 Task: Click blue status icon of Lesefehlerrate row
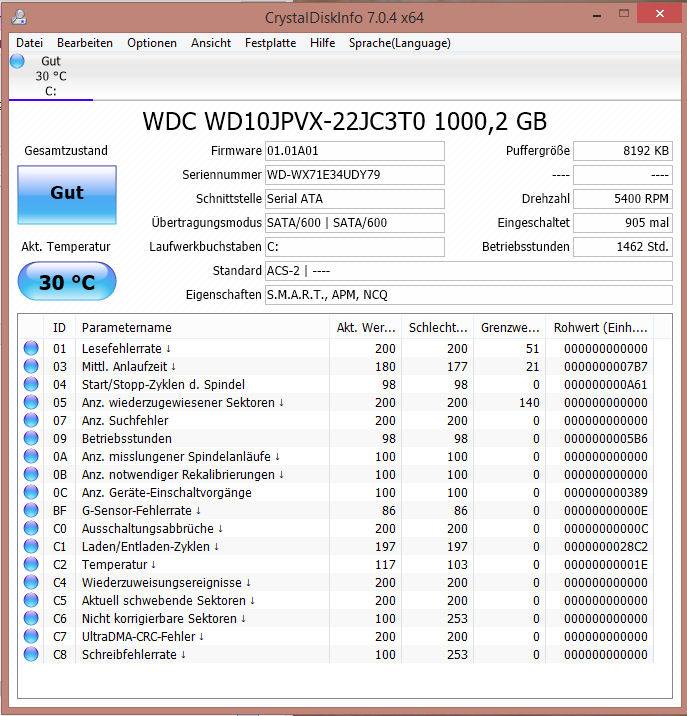[x=31, y=348]
